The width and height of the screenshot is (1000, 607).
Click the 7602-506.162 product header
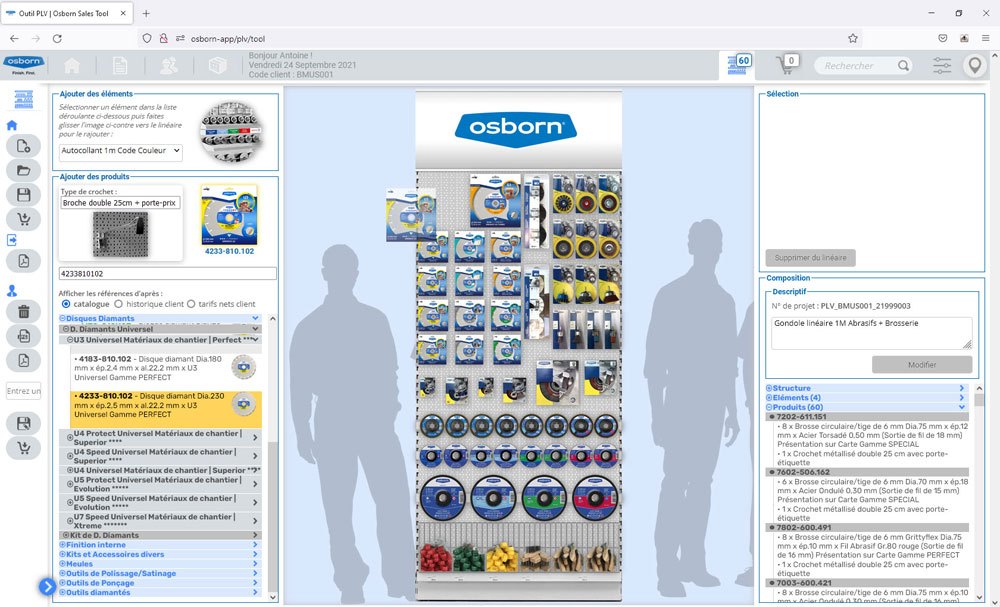click(867, 472)
